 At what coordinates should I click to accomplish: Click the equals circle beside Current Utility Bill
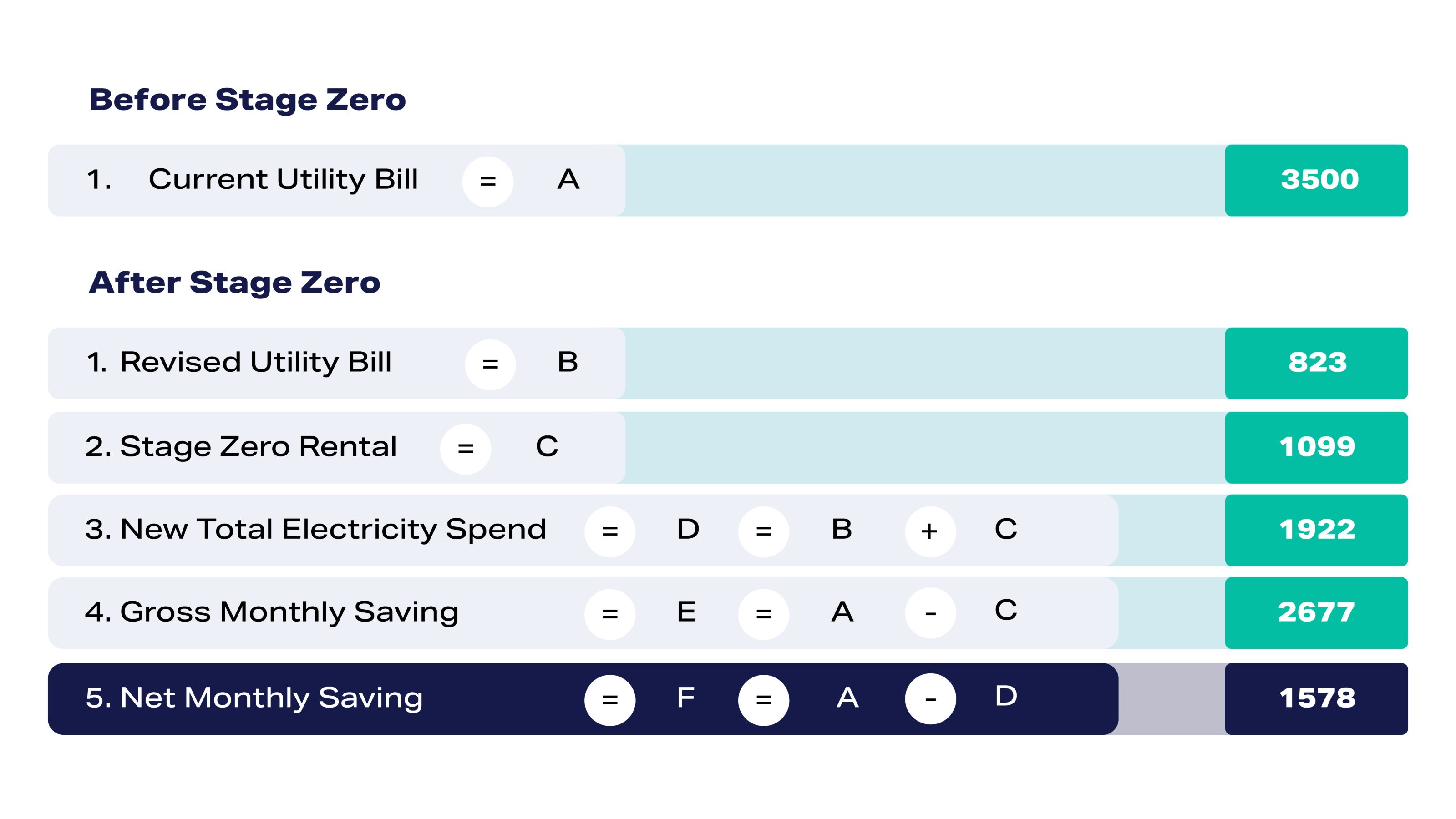[x=488, y=182]
